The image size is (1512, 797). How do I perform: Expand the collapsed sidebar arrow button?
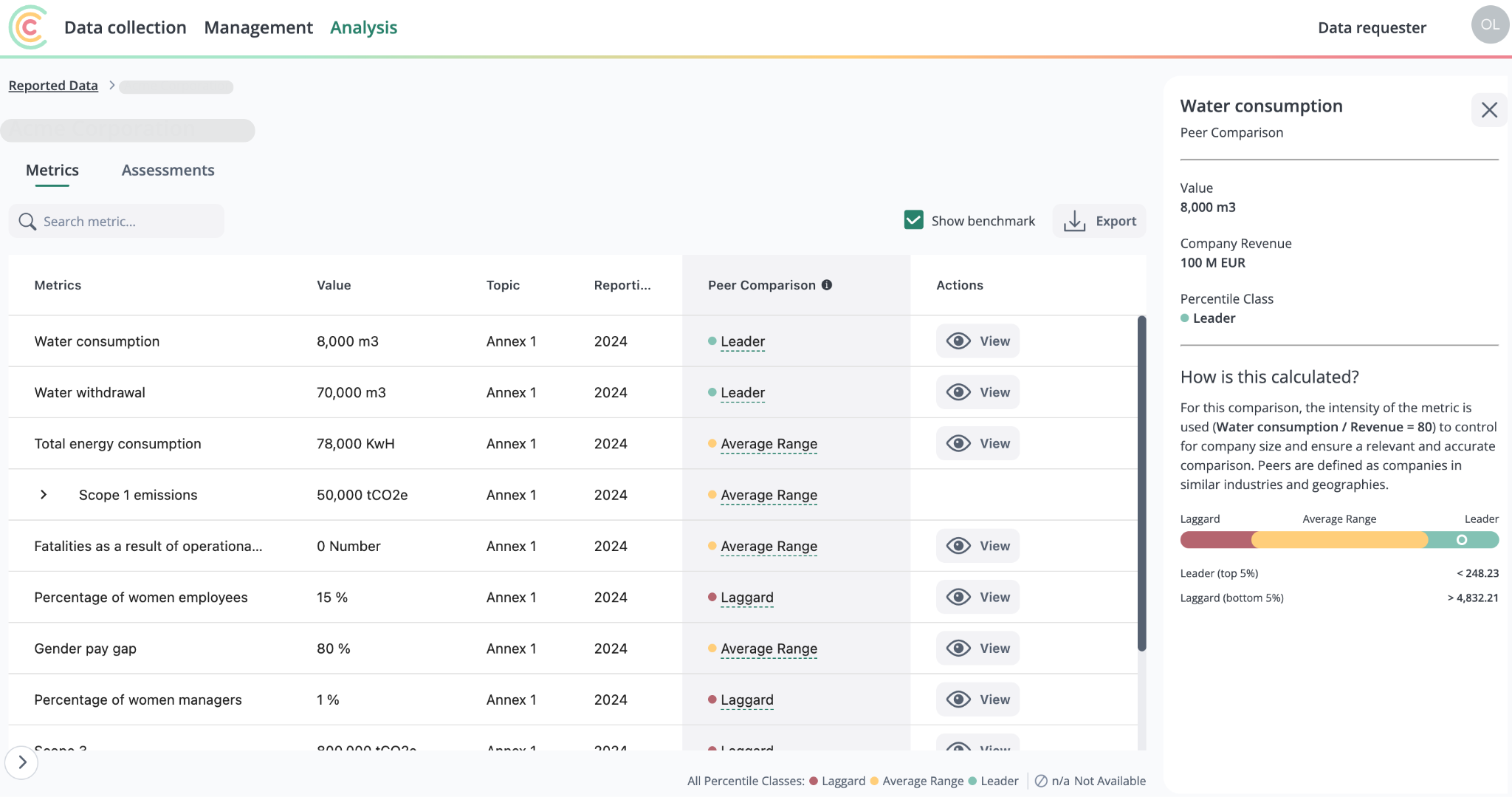click(21, 762)
